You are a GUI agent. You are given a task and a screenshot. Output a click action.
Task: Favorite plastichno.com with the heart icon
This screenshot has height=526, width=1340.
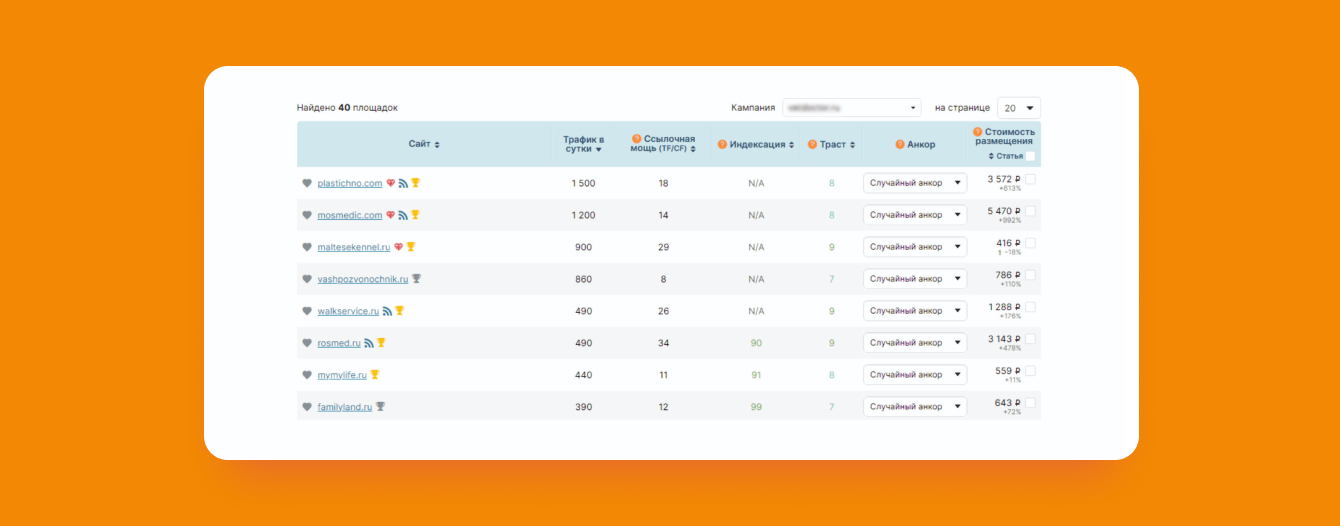pos(307,183)
